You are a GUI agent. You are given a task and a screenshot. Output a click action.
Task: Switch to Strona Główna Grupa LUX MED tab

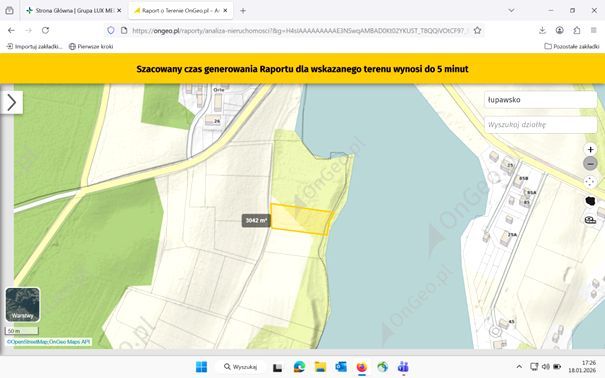(69, 11)
